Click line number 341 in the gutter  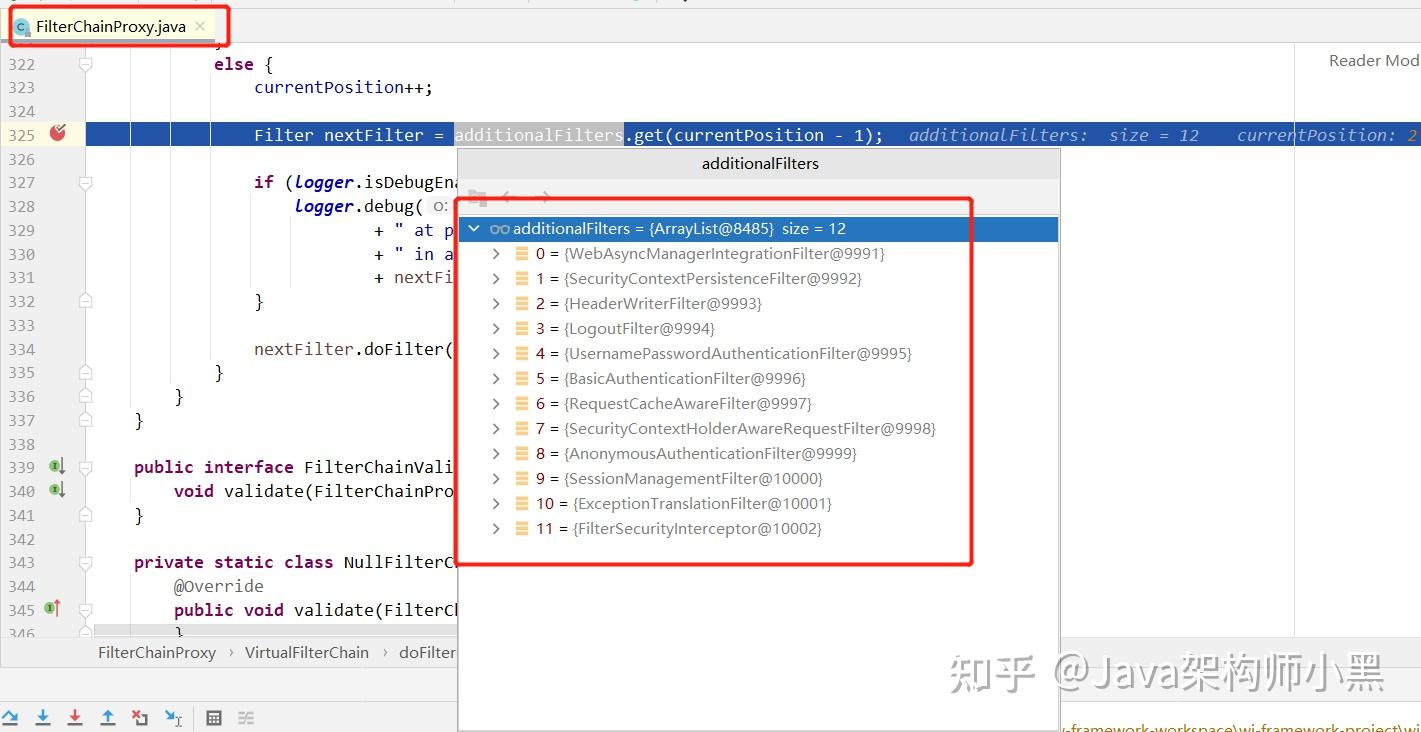21,515
